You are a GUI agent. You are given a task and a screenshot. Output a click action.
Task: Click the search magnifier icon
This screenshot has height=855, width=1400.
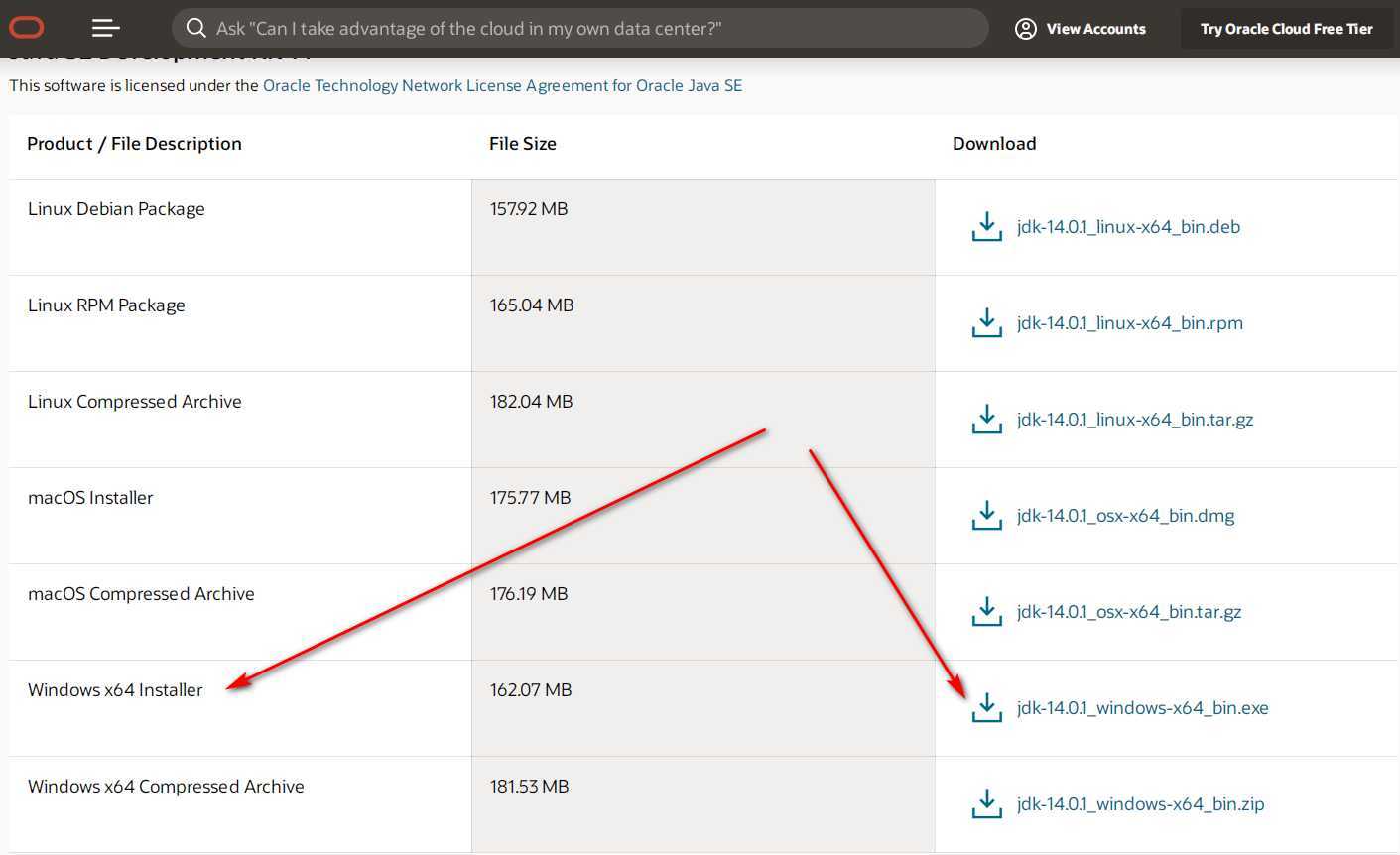tap(196, 28)
